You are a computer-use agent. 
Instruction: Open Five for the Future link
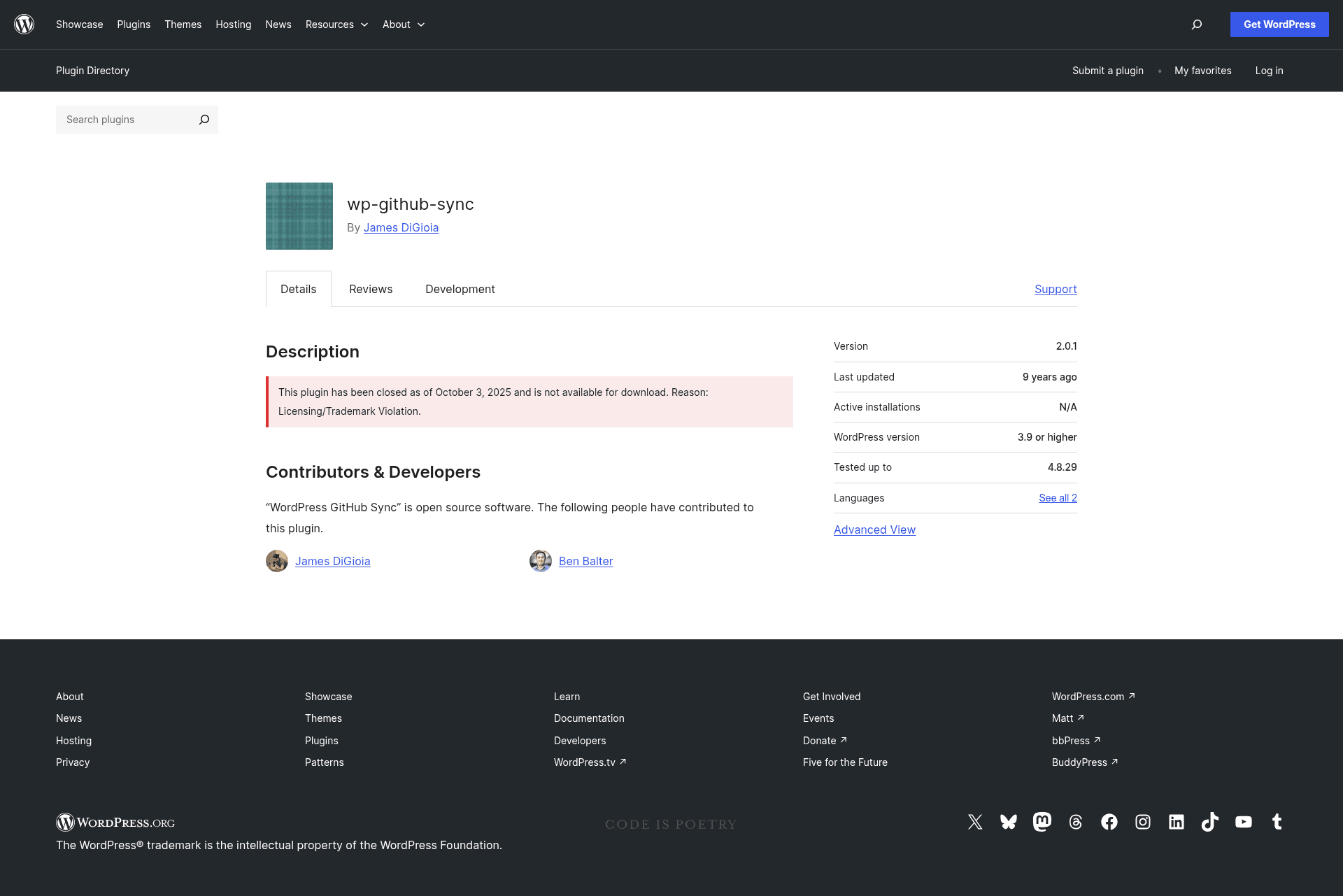(x=845, y=762)
